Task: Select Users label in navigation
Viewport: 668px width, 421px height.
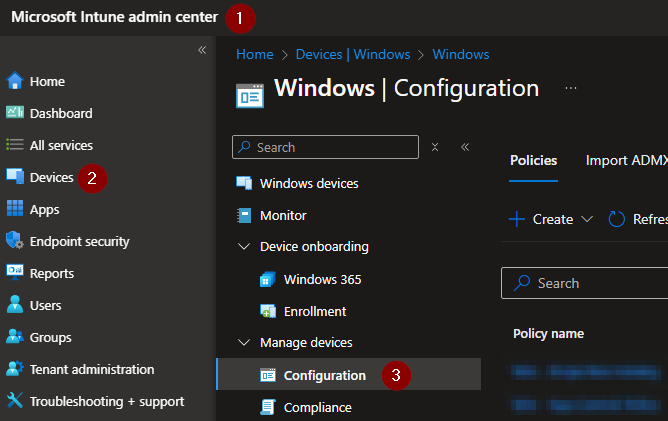Action: point(46,306)
